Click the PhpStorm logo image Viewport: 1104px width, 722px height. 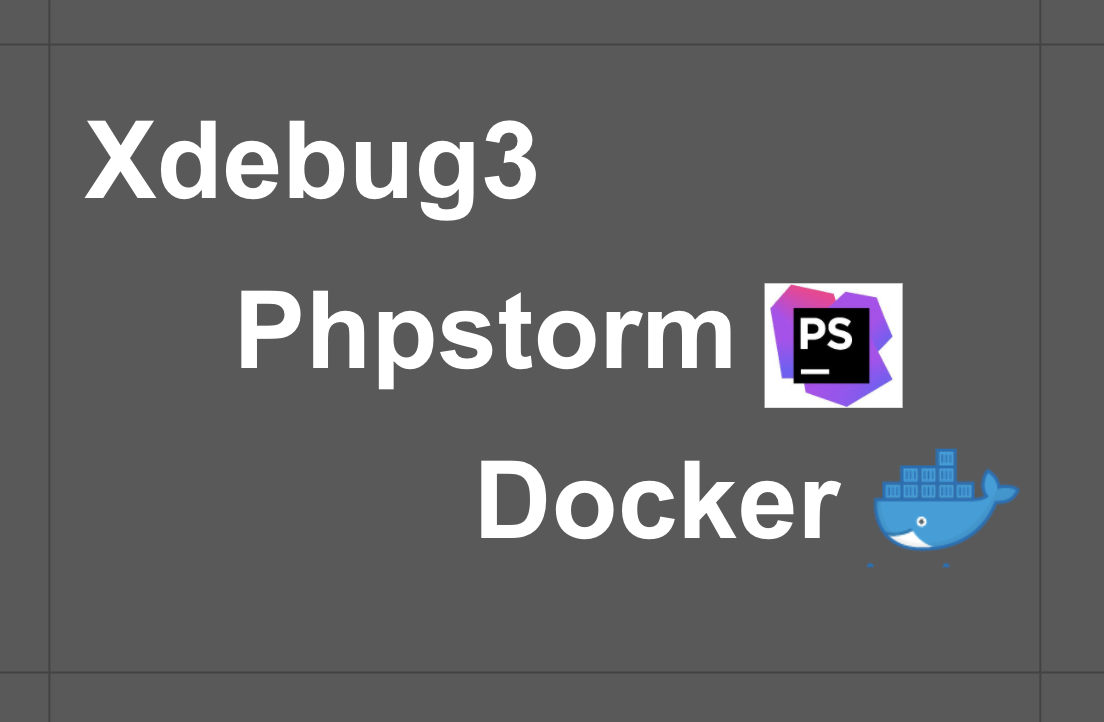[834, 345]
